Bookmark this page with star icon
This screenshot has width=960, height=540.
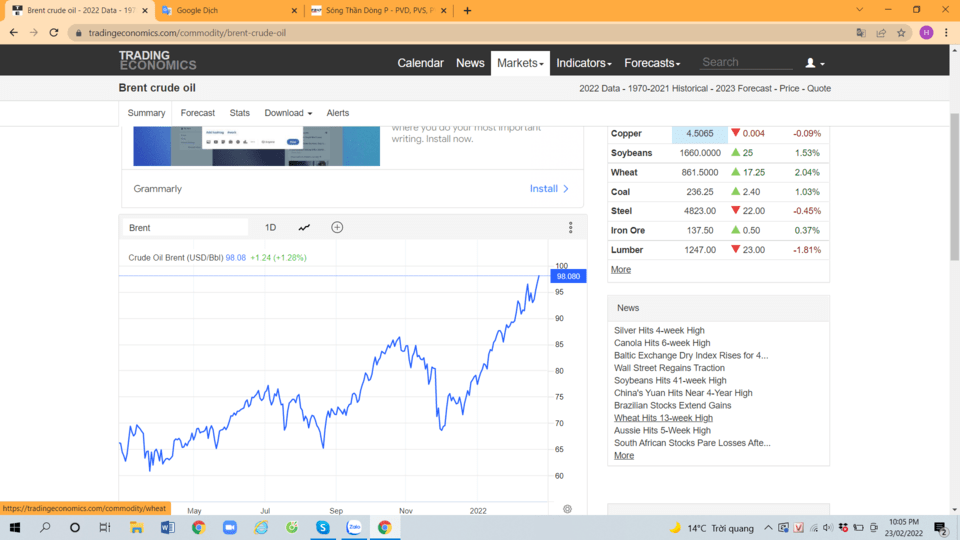(x=901, y=33)
